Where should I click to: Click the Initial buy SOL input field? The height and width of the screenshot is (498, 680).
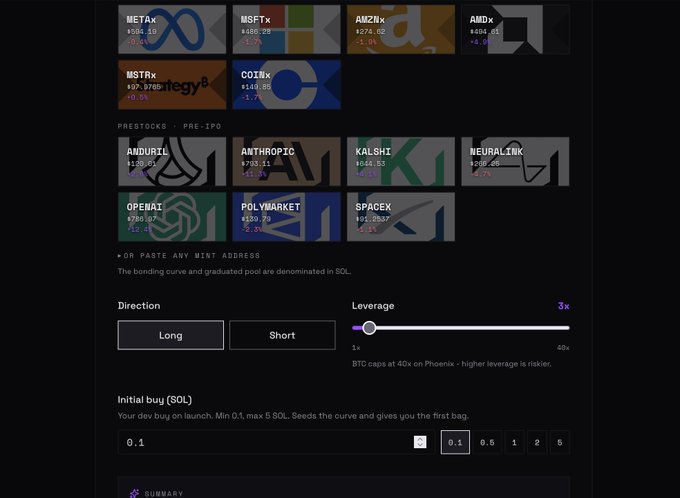(x=276, y=442)
